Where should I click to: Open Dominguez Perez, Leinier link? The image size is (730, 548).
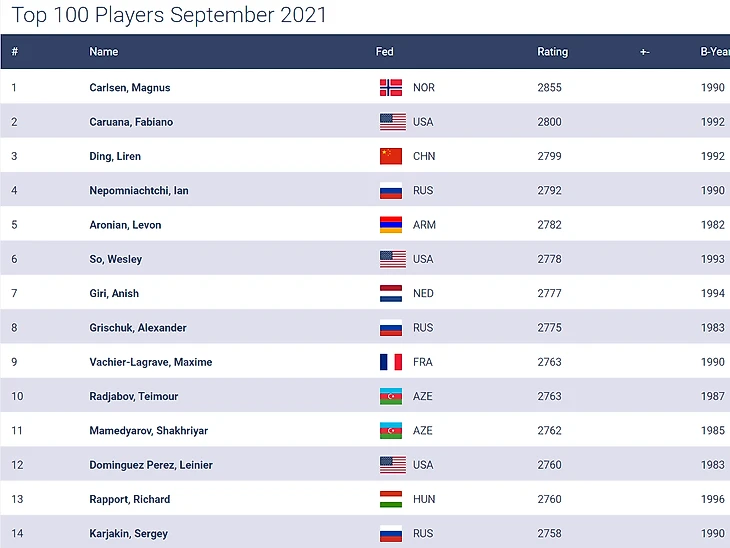151,466
